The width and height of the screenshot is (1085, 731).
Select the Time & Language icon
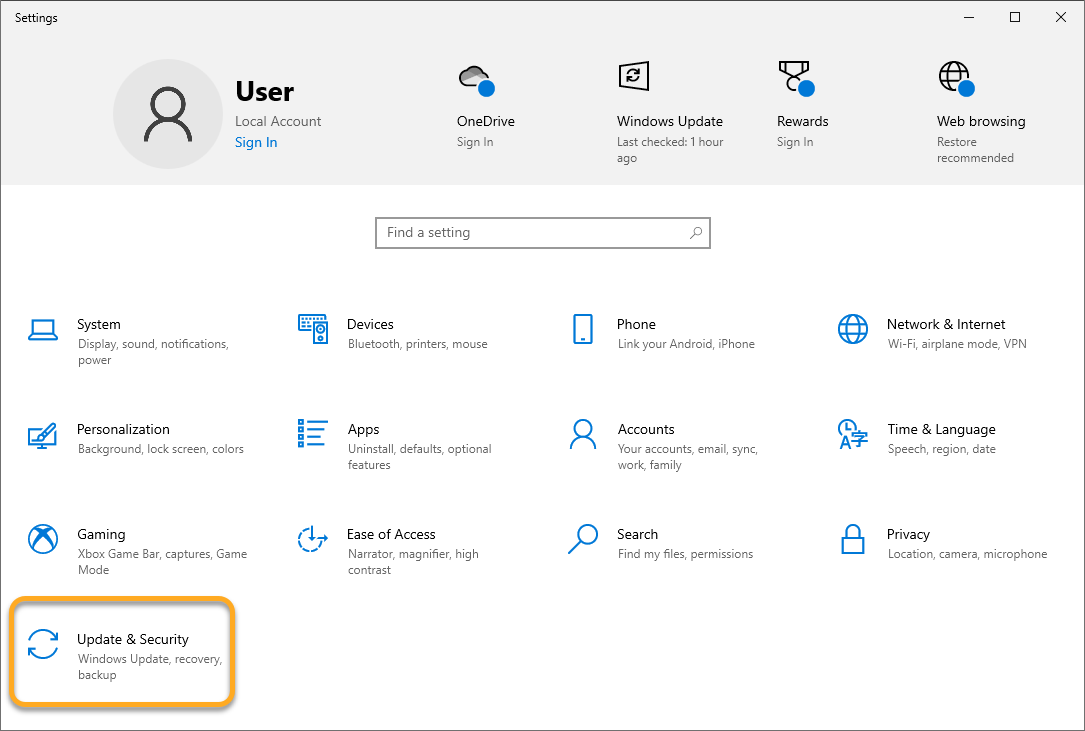point(853,434)
